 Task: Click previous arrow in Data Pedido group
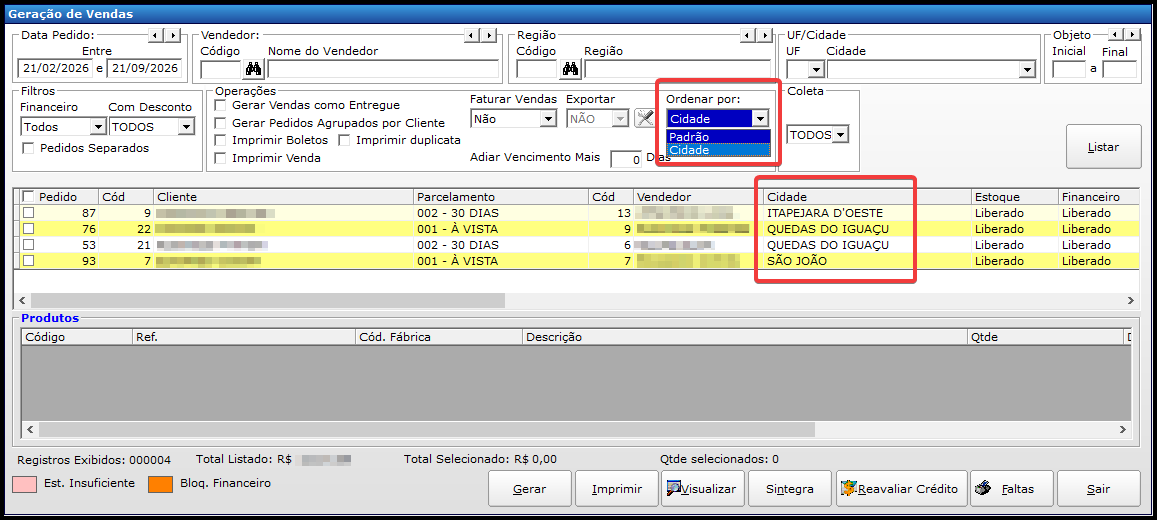coord(156,35)
